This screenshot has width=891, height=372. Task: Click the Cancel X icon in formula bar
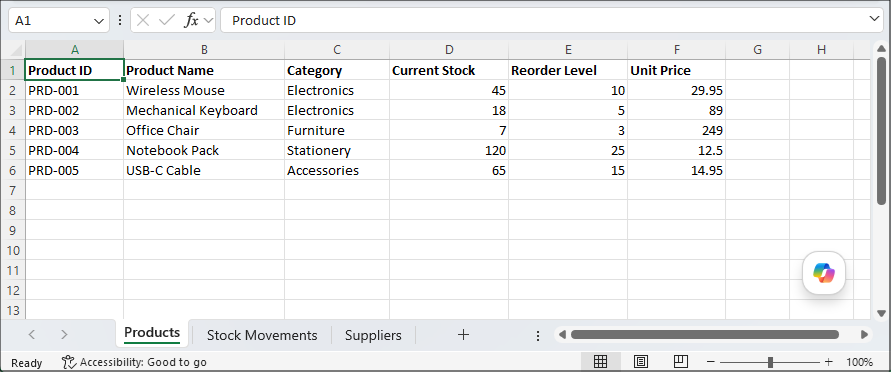[x=143, y=20]
